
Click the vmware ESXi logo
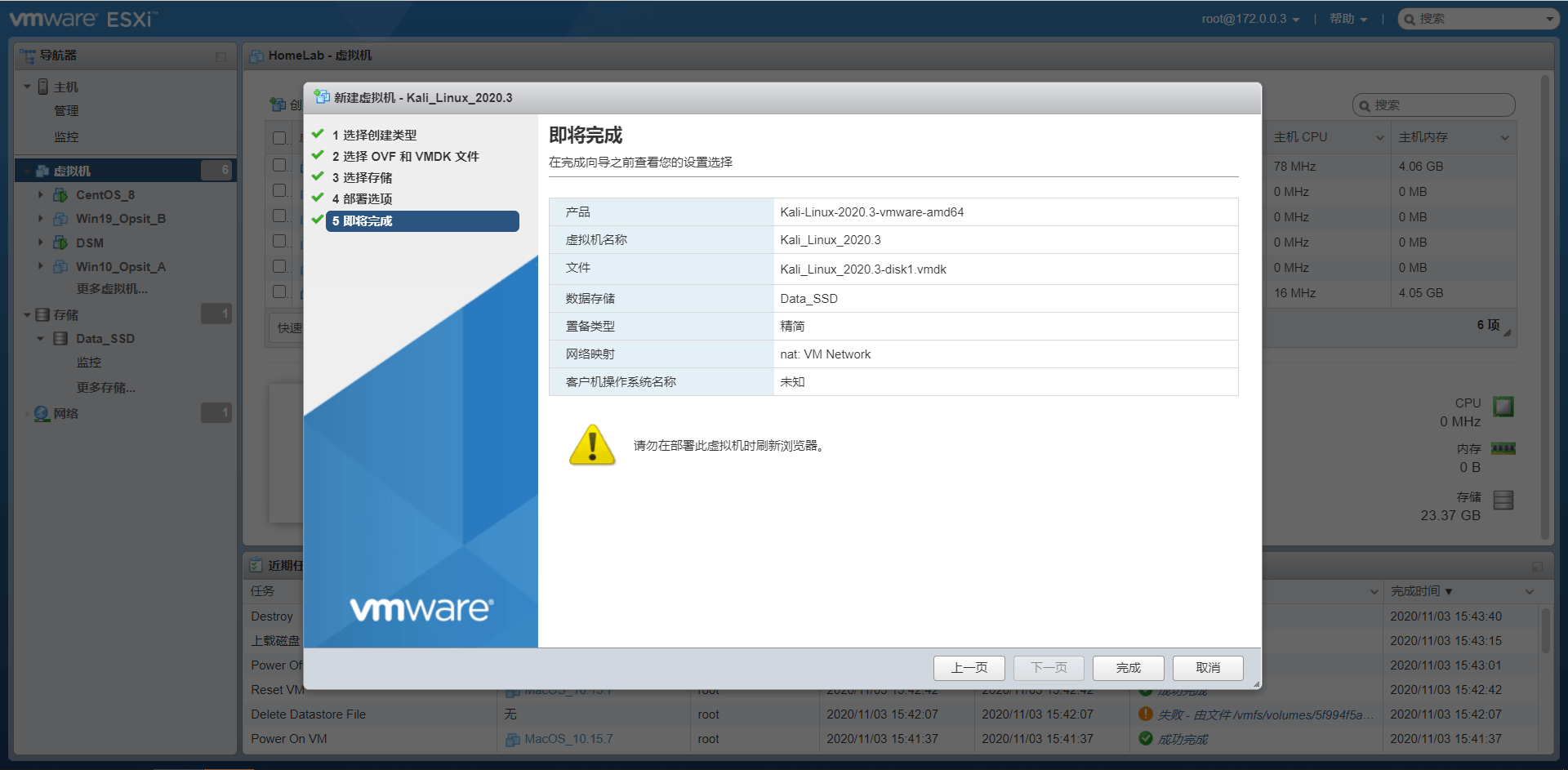pyautogui.click(x=83, y=19)
